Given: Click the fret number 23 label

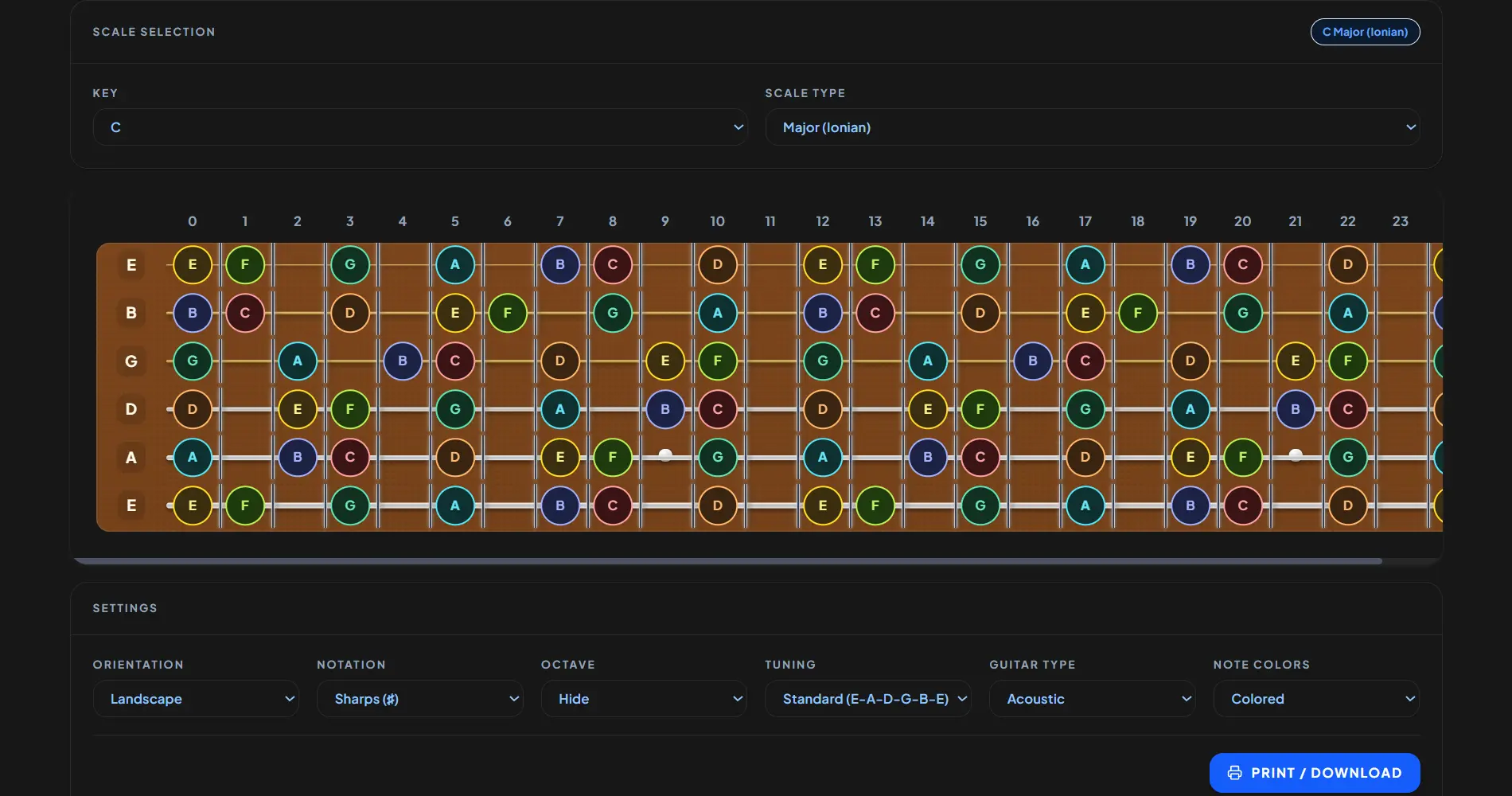Looking at the screenshot, I should (1401, 221).
